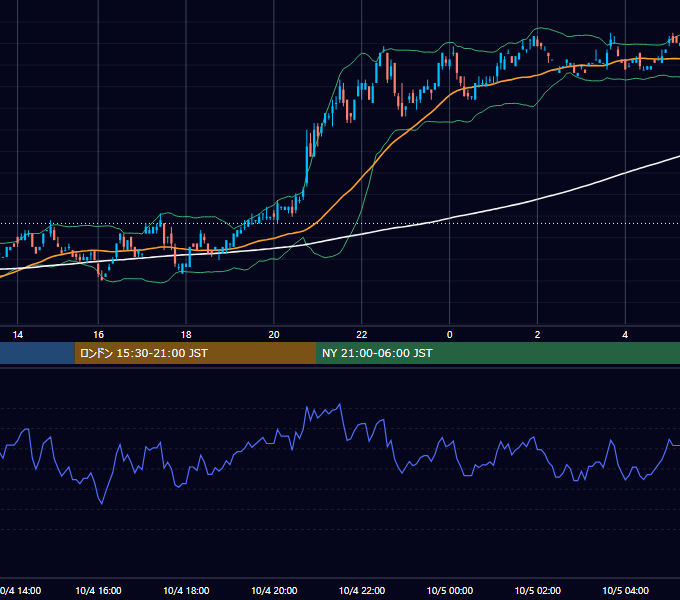Click the 10/5 00:00 date label
The image size is (680, 600).
[x=450, y=590]
